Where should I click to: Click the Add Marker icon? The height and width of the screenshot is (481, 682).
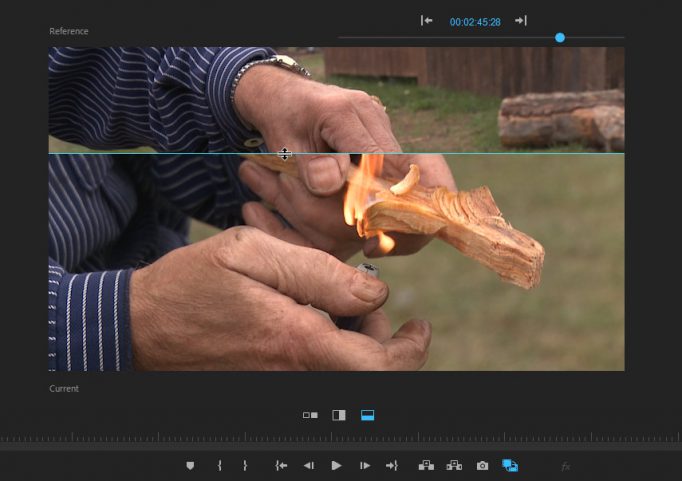click(190, 466)
